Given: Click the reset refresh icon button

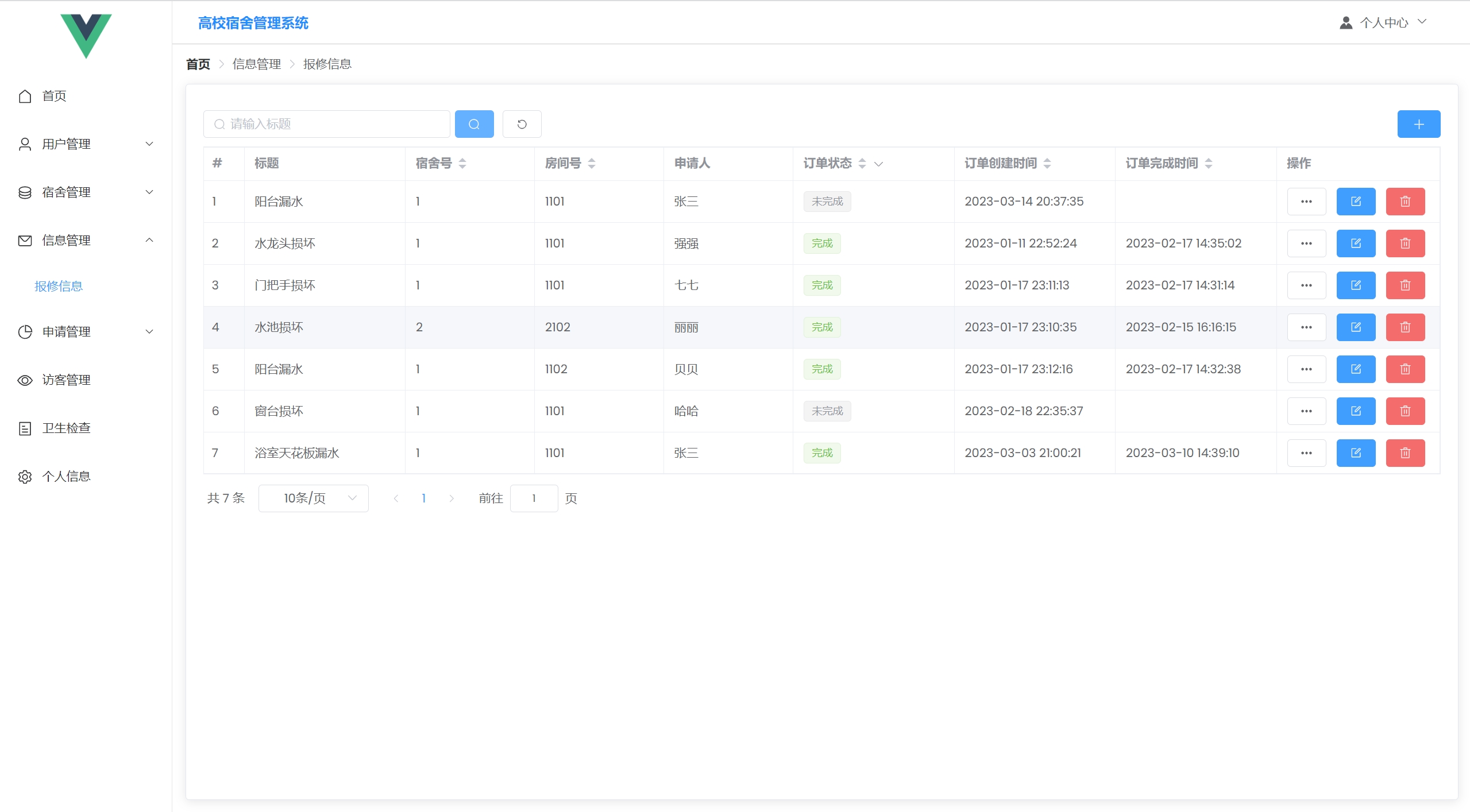Looking at the screenshot, I should pyautogui.click(x=522, y=124).
